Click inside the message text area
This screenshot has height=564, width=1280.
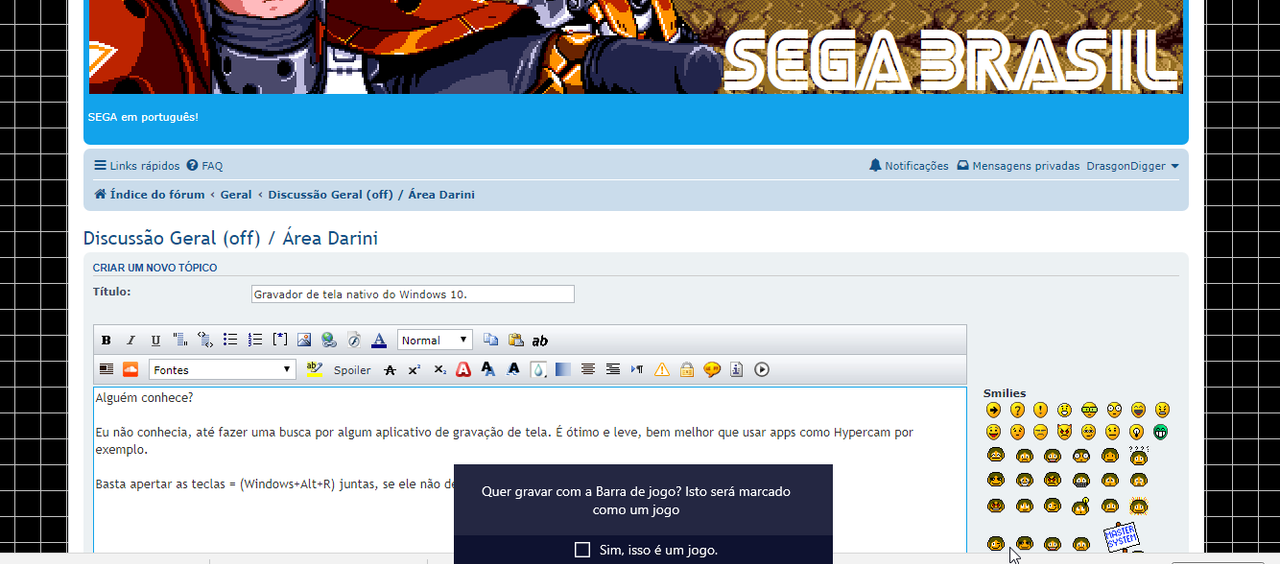point(530,469)
